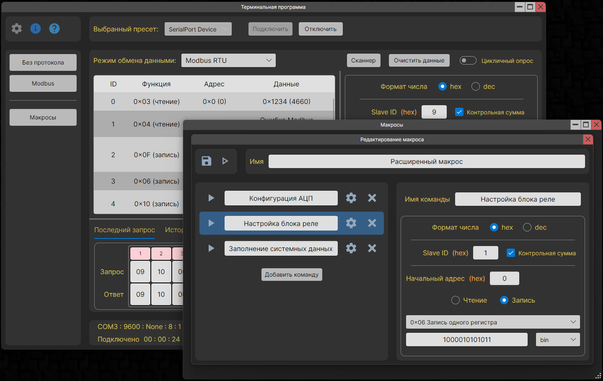
Task: Select table row 1 with 0x04 (чтение)
Action: (x=139, y=124)
